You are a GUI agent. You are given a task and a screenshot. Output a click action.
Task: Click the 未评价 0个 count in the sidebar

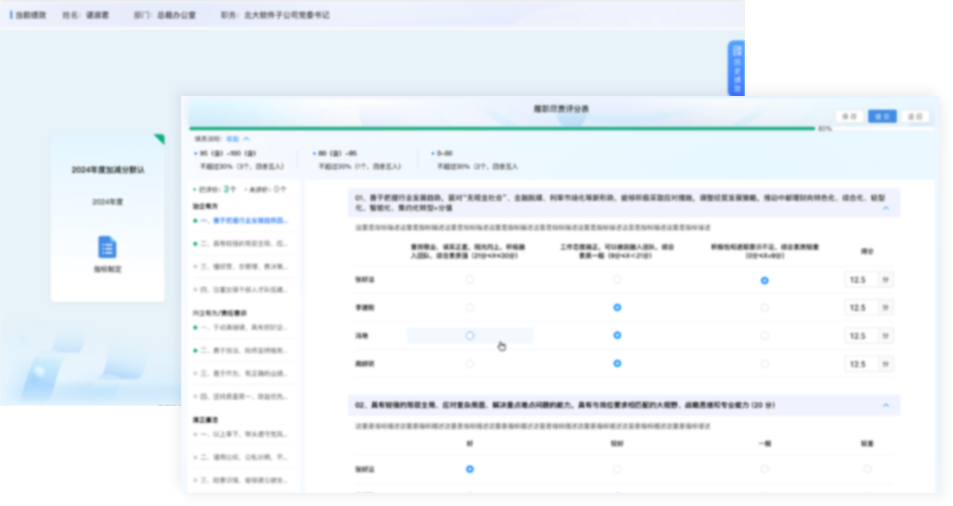[266, 190]
